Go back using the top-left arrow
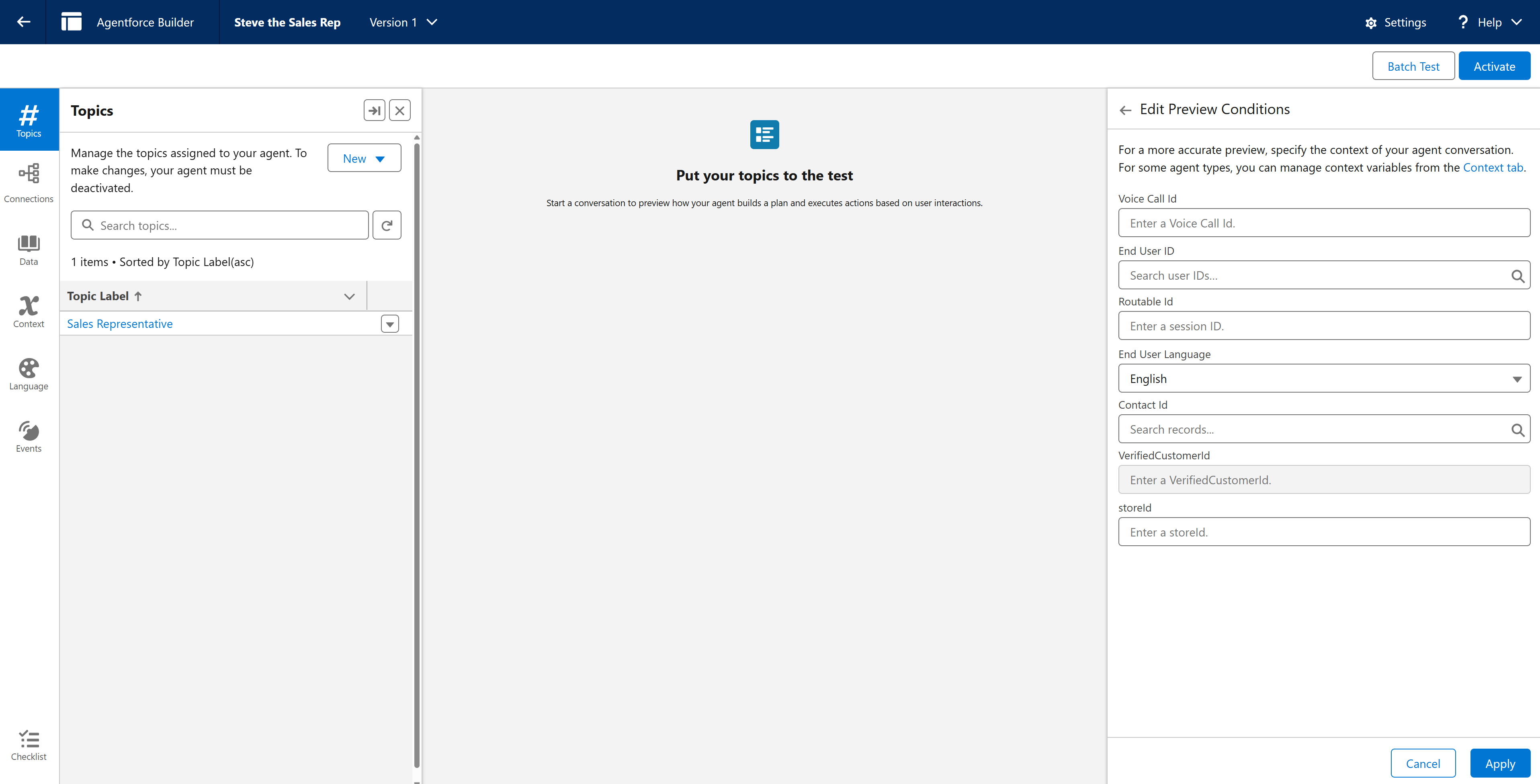Screen dimensions: 1540x784 point(23,22)
